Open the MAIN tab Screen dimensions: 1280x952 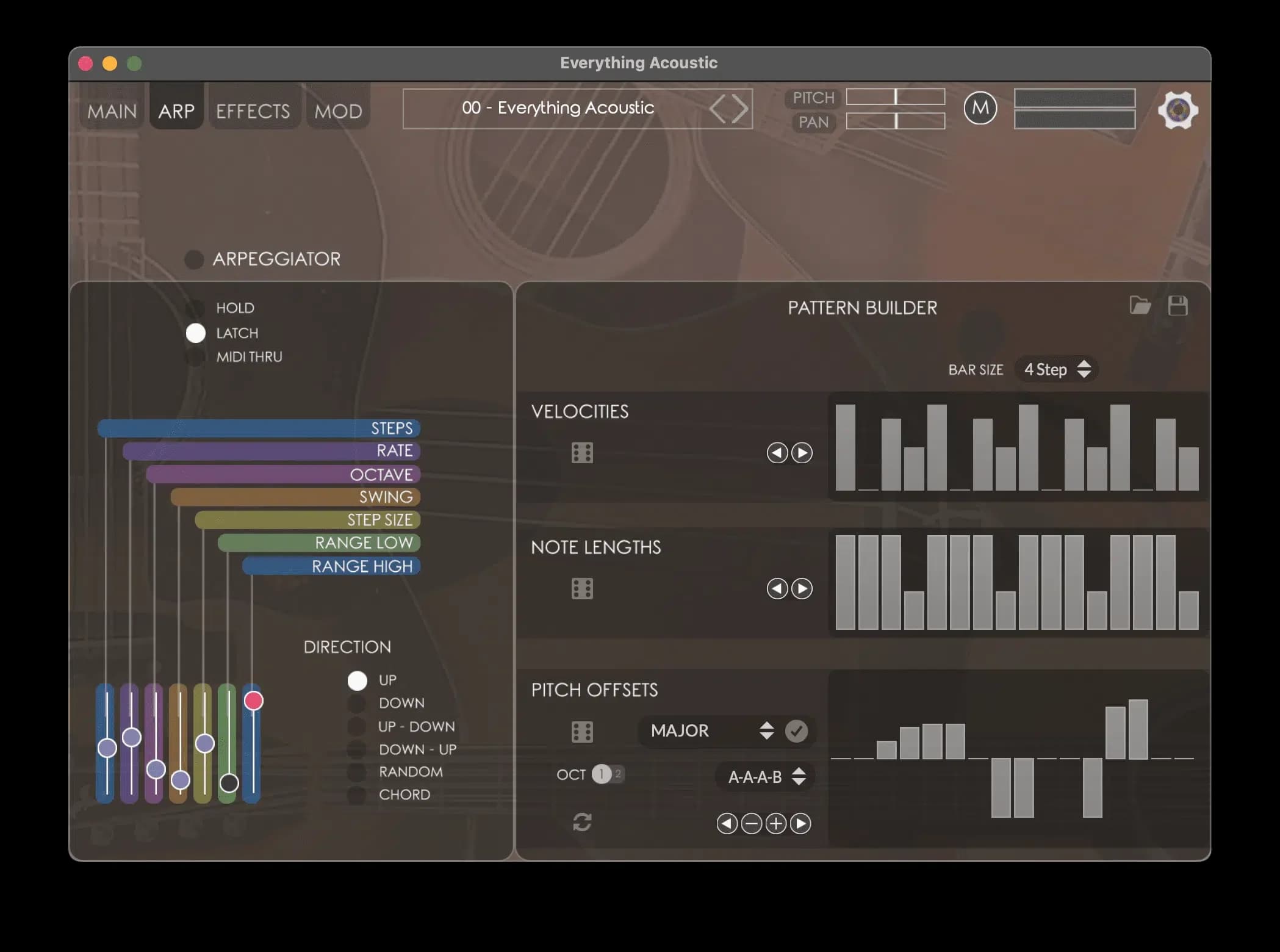coord(112,110)
